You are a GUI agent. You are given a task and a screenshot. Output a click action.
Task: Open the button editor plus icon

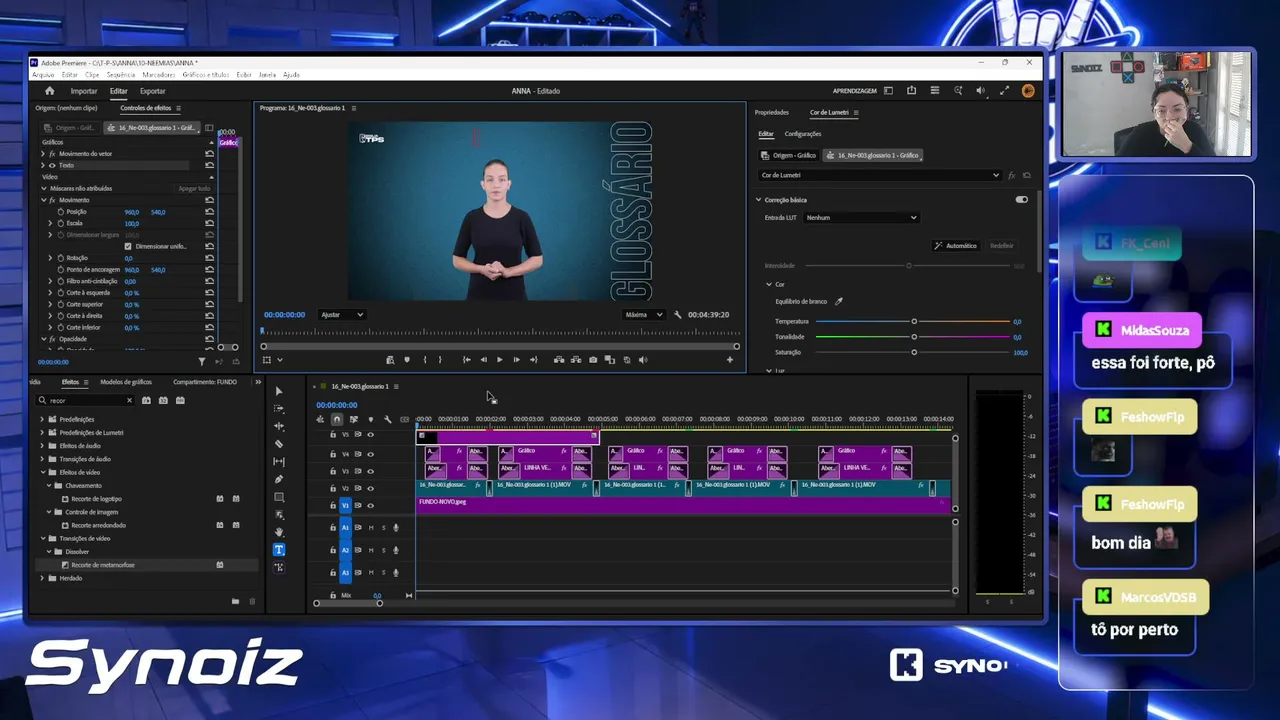(x=730, y=360)
